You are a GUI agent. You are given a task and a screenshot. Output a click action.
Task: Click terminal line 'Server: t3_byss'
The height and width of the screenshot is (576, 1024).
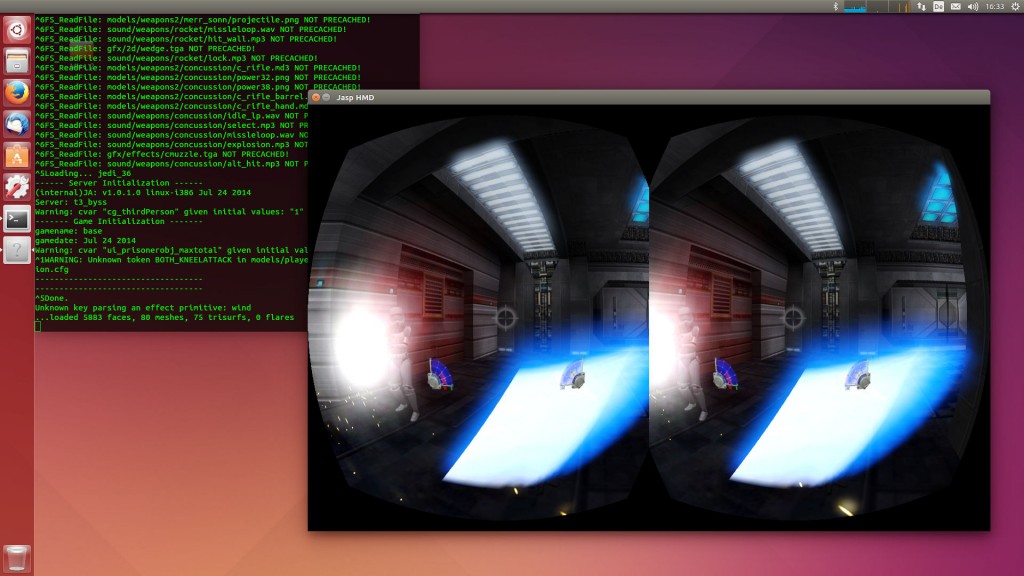(71, 202)
